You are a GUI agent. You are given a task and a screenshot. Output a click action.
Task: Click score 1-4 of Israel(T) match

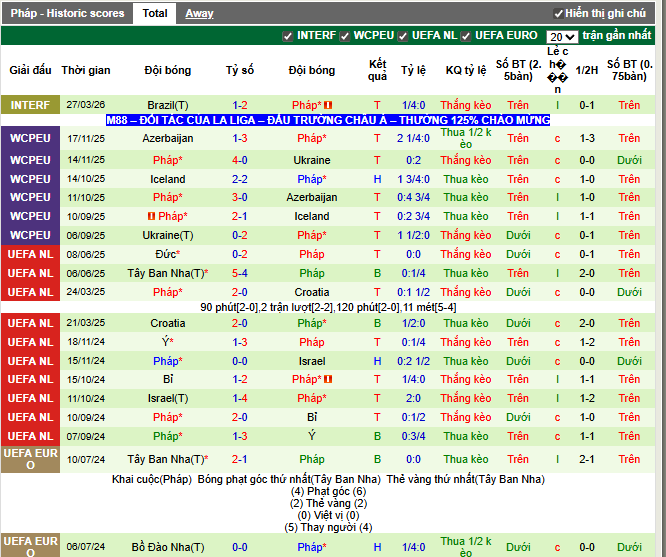[x=240, y=398]
